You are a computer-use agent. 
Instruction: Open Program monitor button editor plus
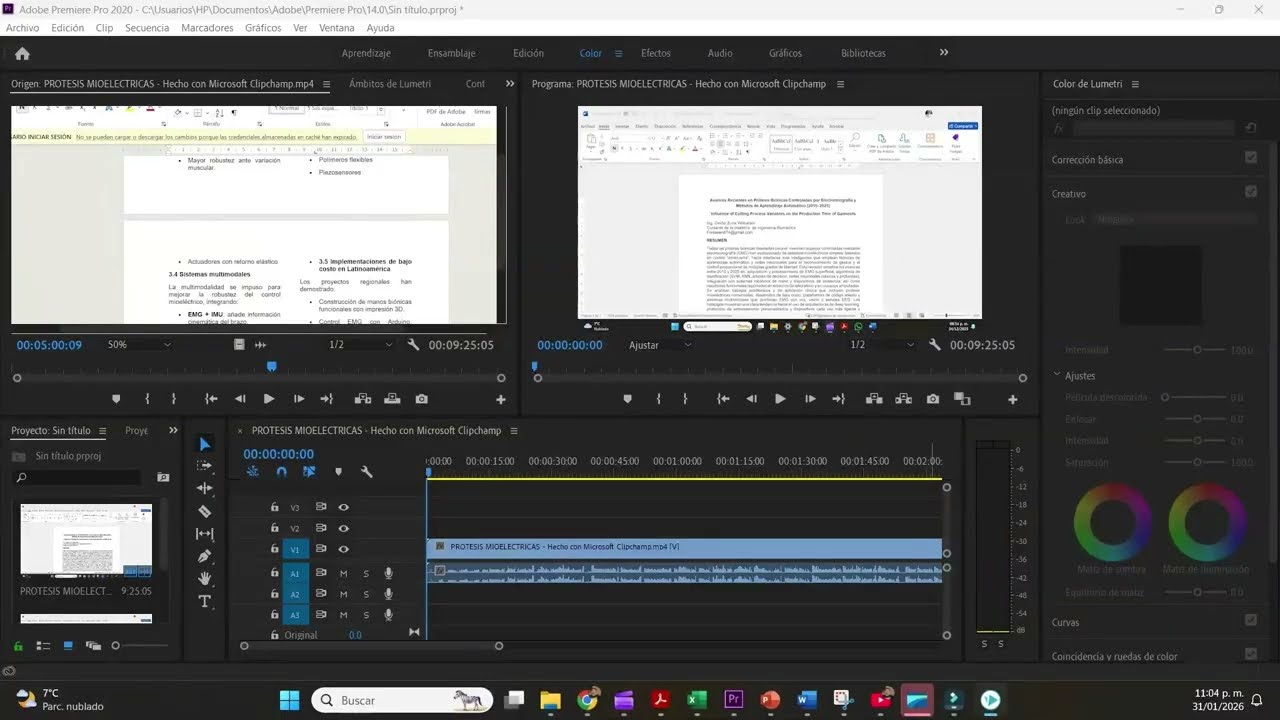pyautogui.click(x=1012, y=400)
